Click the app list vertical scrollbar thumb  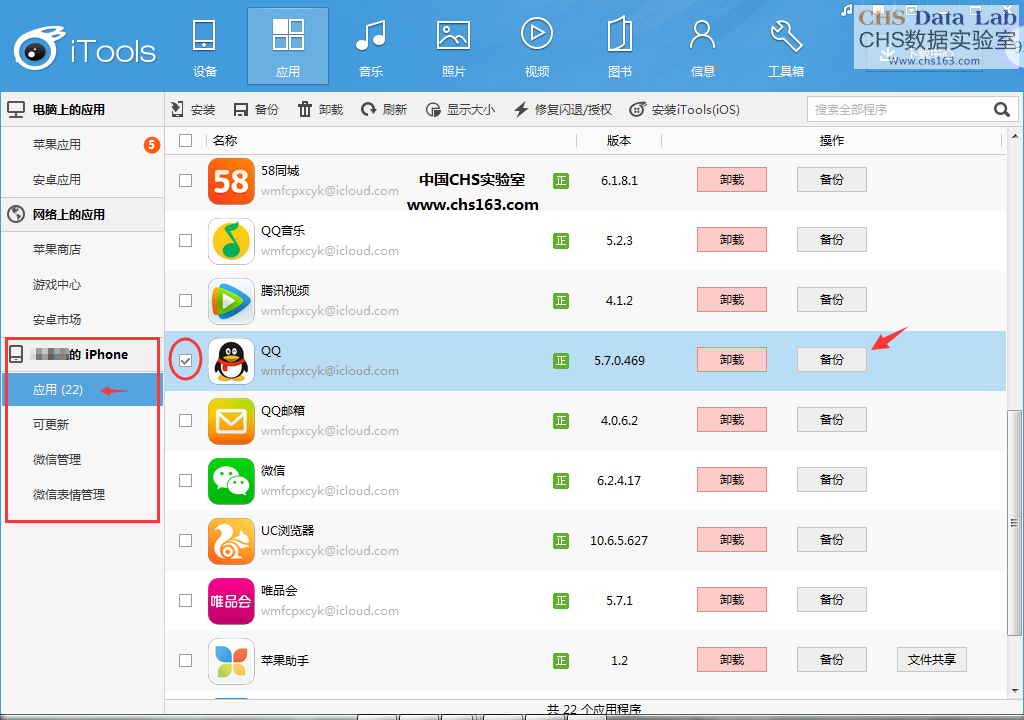click(1014, 523)
